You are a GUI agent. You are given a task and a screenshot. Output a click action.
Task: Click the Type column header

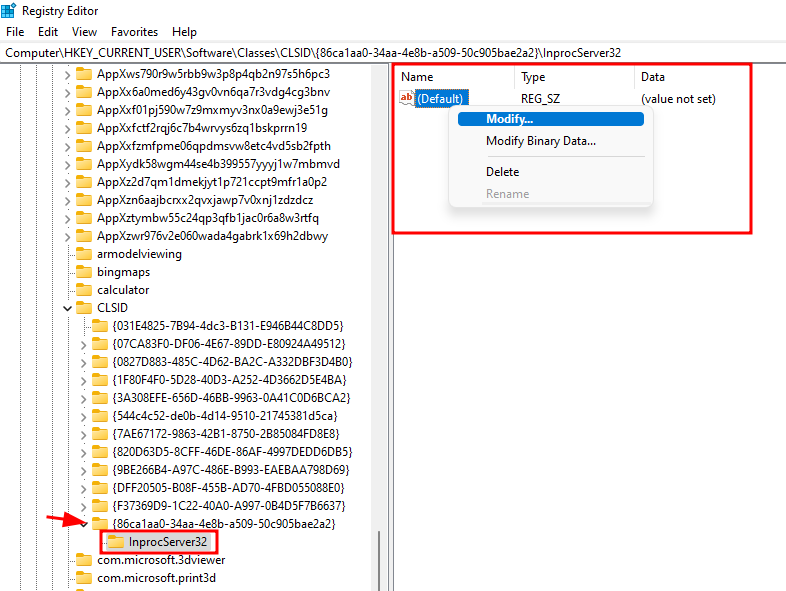pos(533,77)
